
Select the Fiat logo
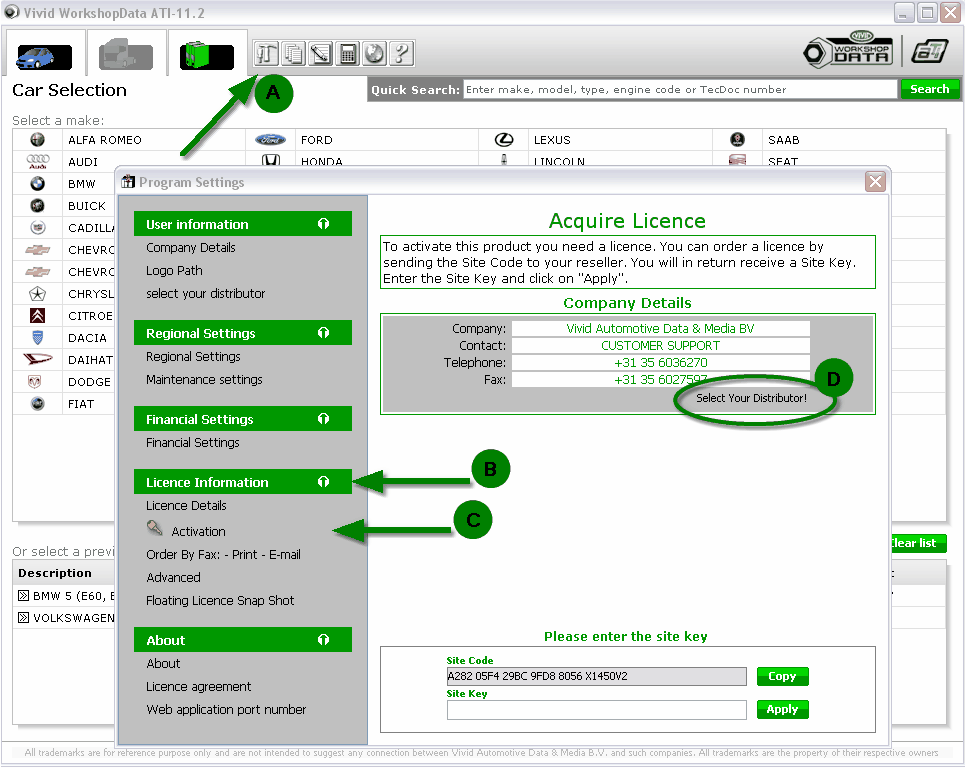coord(38,404)
